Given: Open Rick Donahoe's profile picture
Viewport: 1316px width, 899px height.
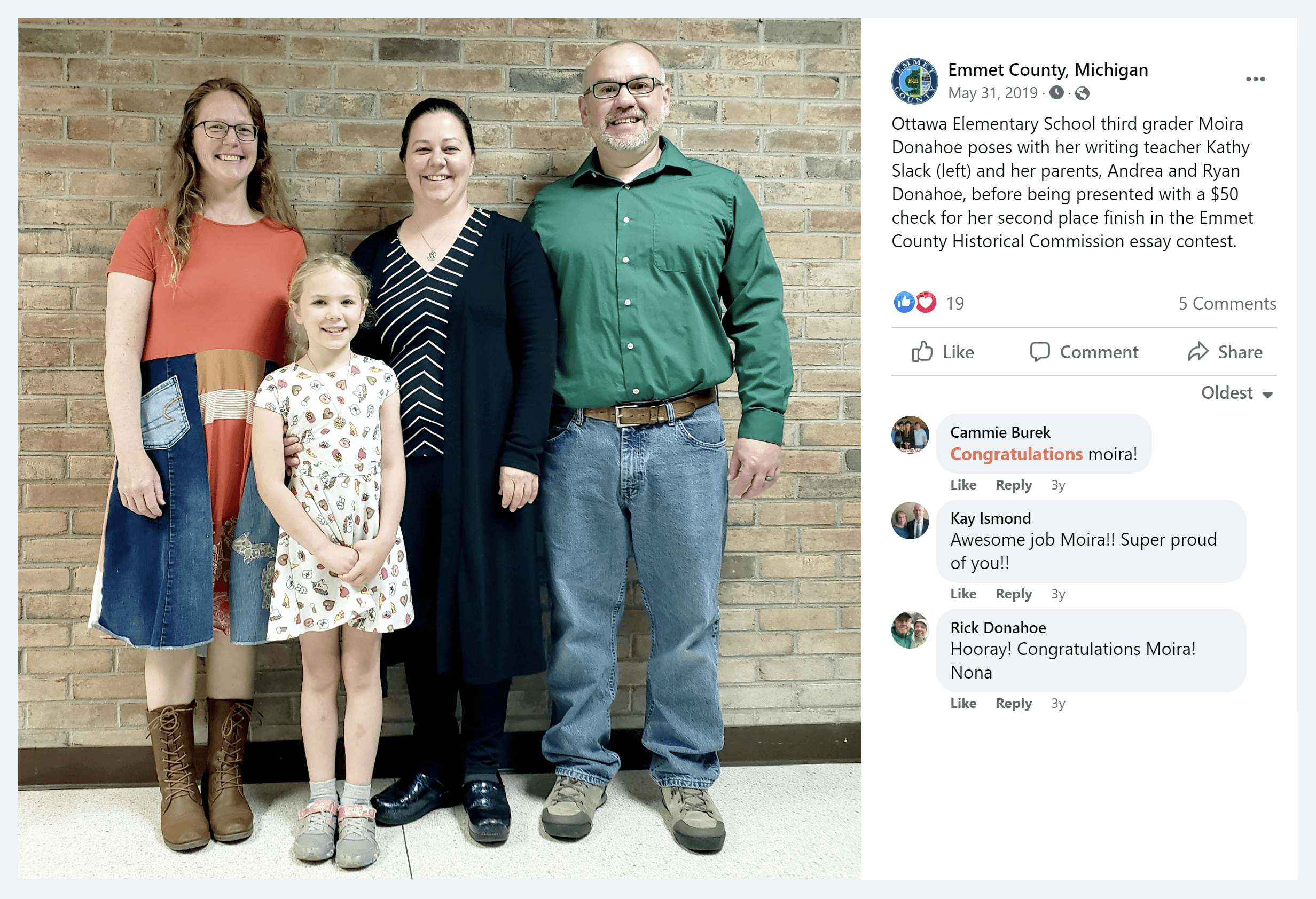Looking at the screenshot, I should point(910,630).
